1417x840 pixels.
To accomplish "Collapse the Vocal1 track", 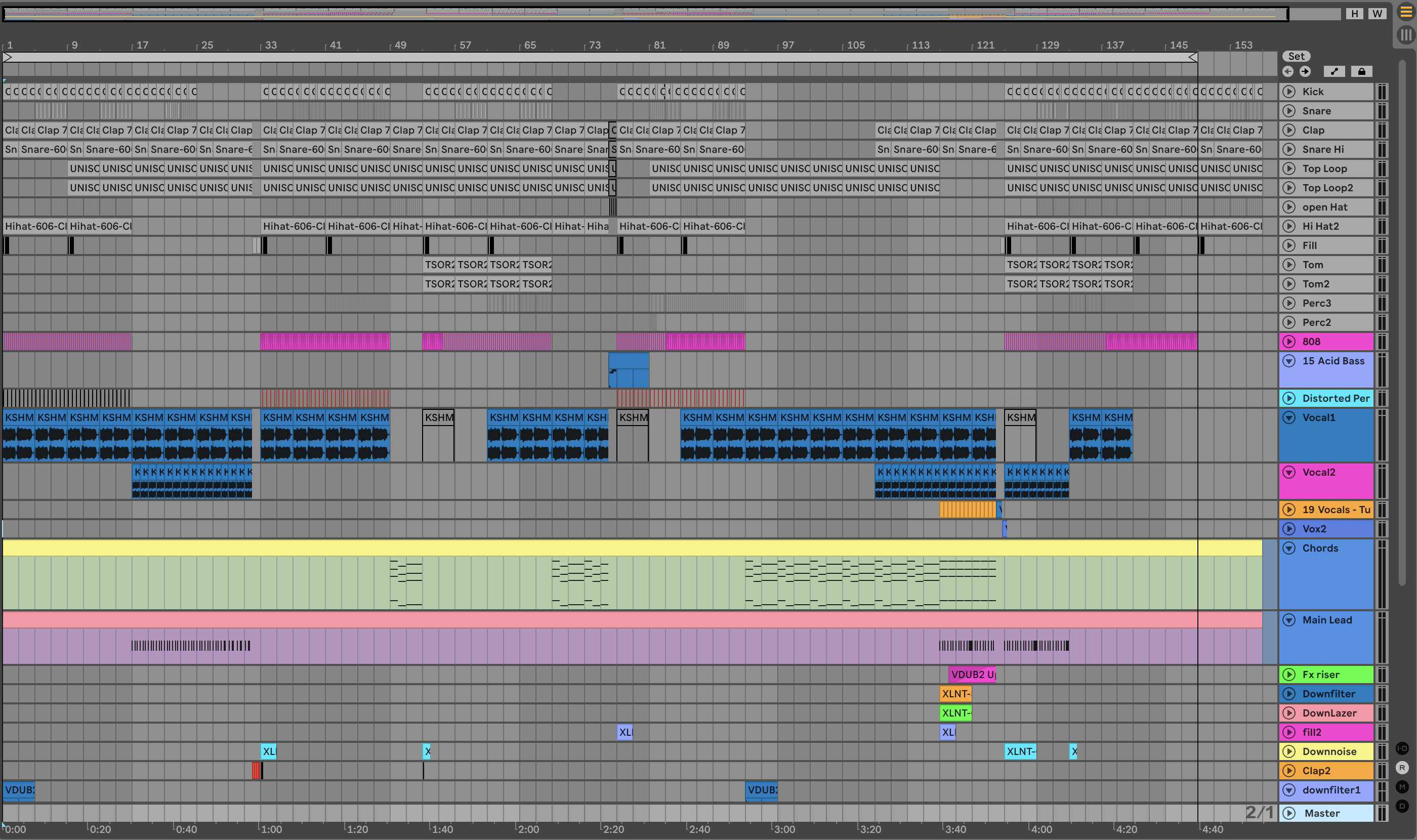I will (1289, 418).
